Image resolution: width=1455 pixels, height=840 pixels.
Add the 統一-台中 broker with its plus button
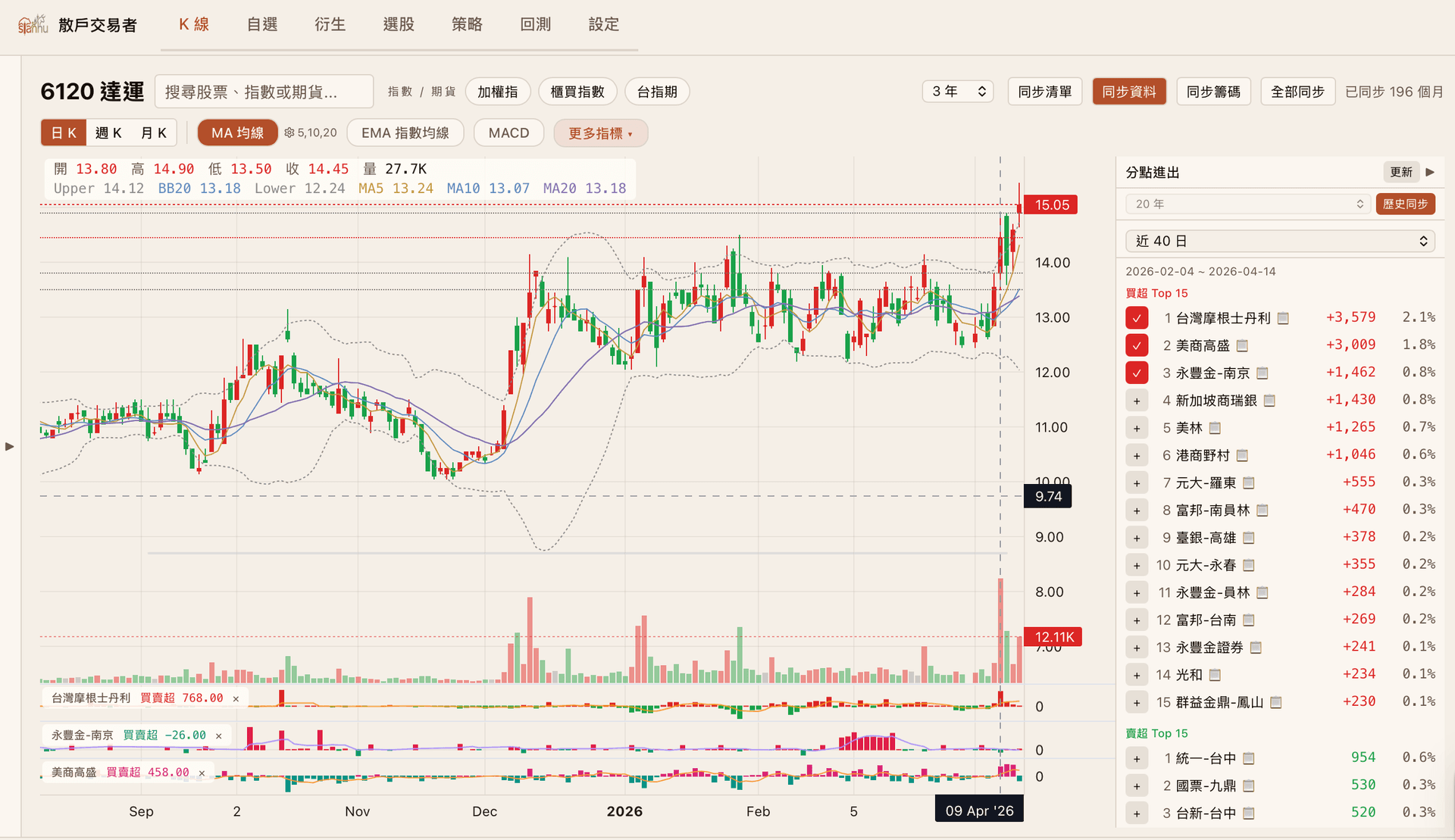tap(1136, 759)
